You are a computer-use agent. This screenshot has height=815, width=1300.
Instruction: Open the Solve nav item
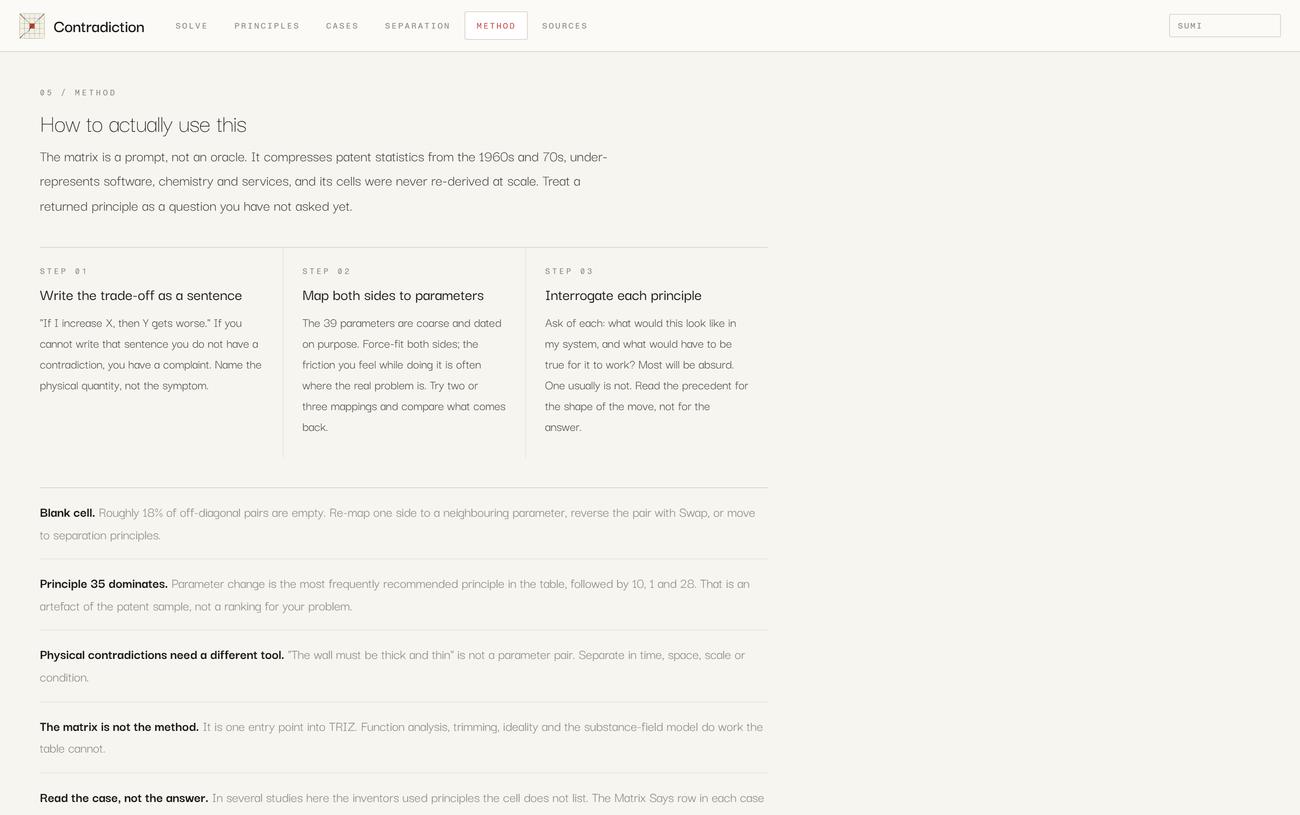(192, 26)
